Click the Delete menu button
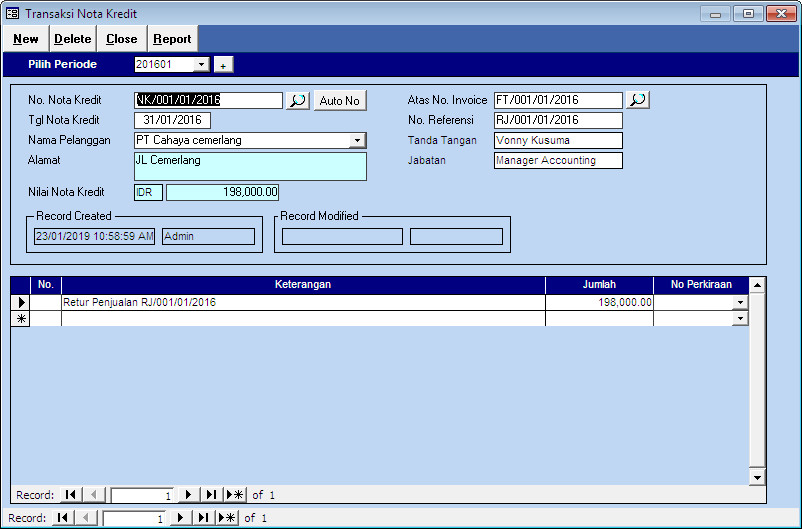The width and height of the screenshot is (802, 529). coord(73,39)
